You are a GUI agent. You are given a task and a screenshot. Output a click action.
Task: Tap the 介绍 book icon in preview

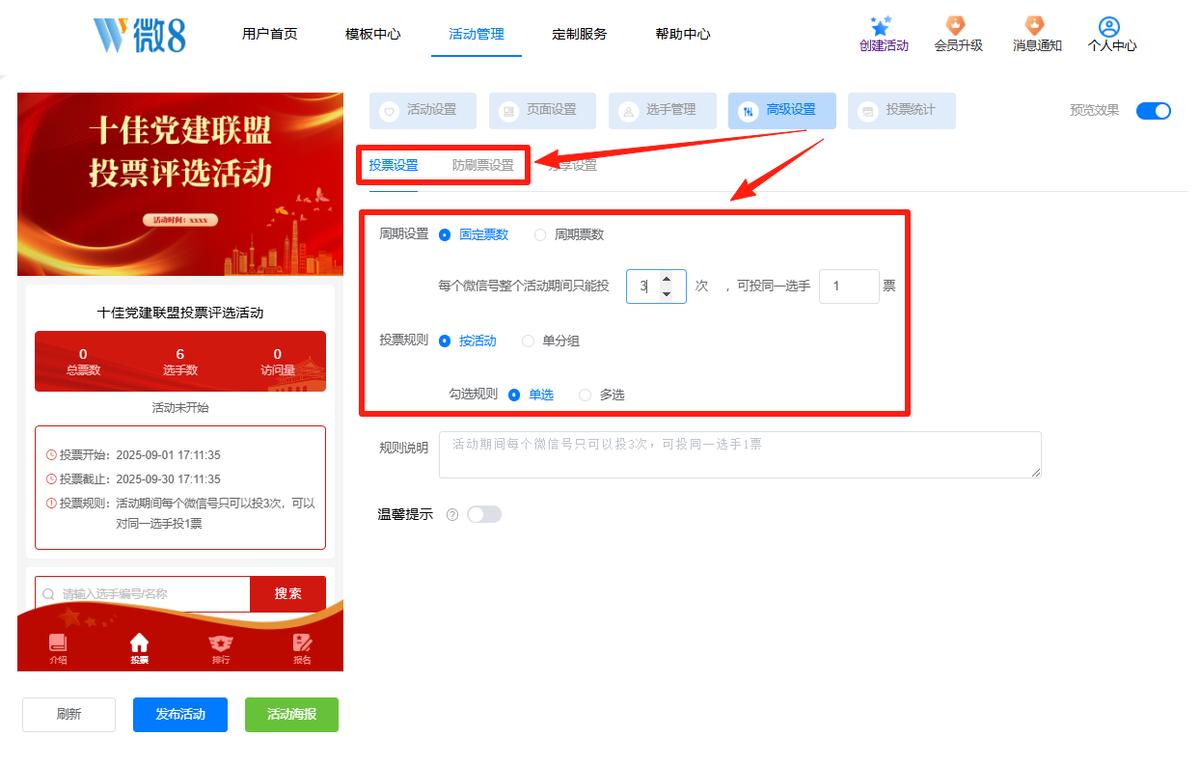[58, 643]
